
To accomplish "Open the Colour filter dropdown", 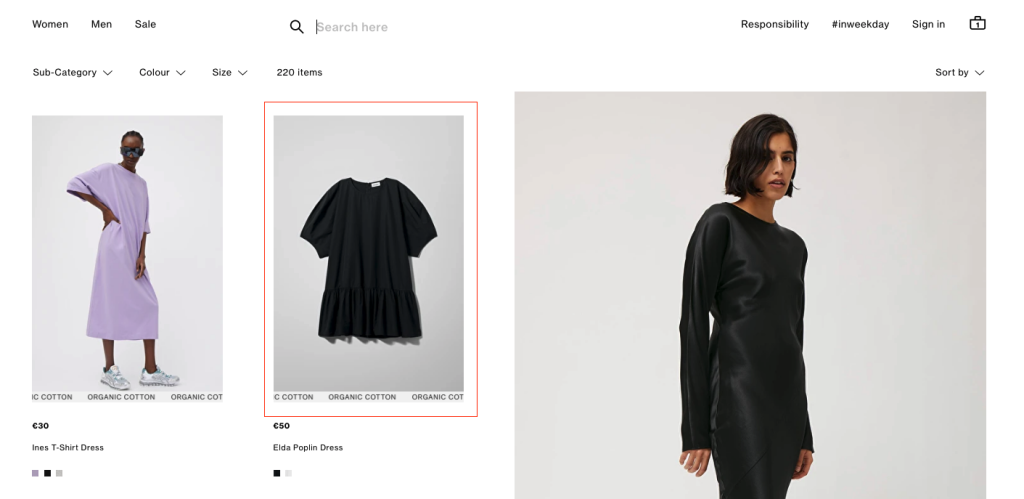I will coord(162,73).
